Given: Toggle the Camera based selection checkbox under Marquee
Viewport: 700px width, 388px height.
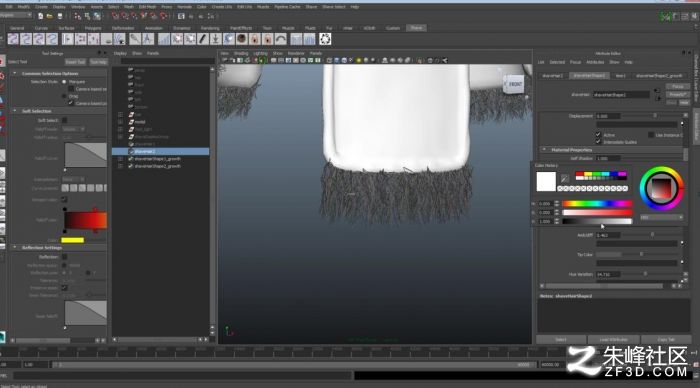Looking at the screenshot, I should click(71, 89).
